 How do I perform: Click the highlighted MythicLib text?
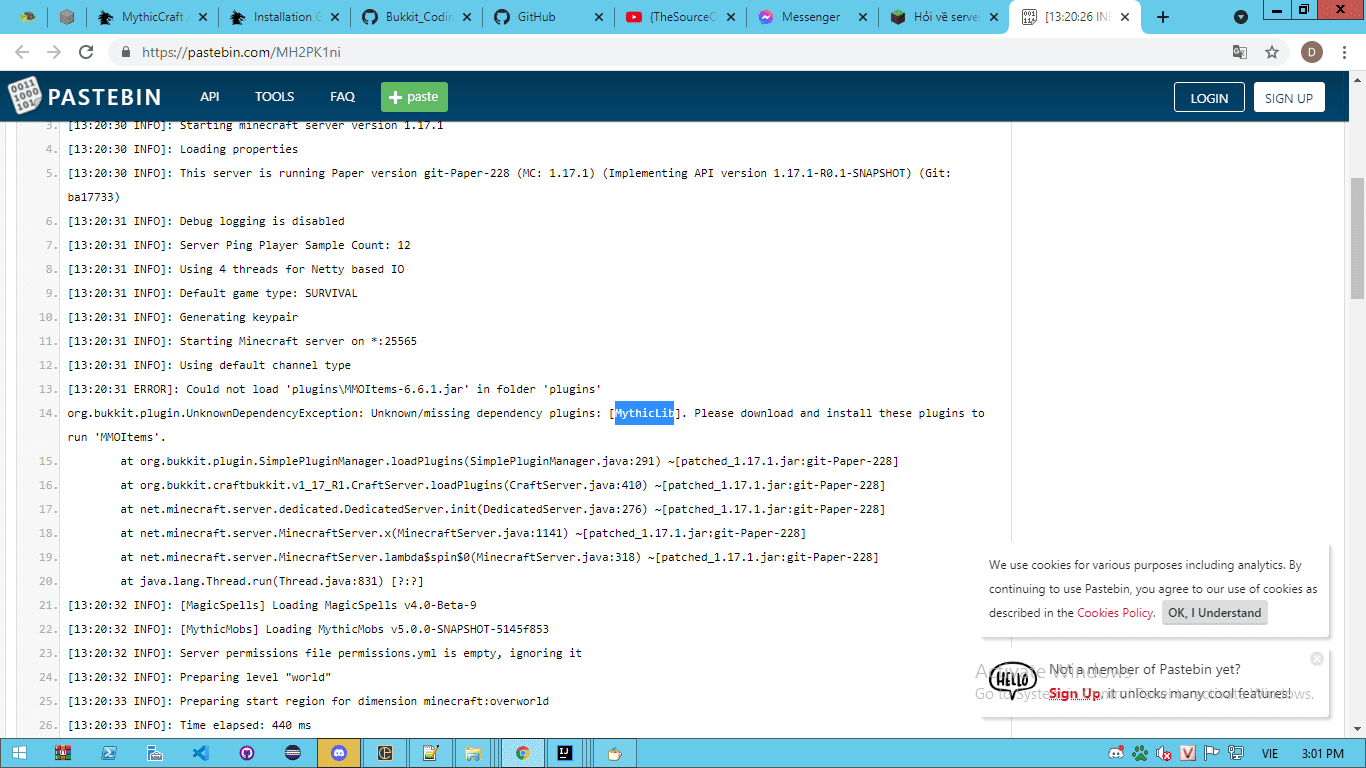click(x=644, y=413)
